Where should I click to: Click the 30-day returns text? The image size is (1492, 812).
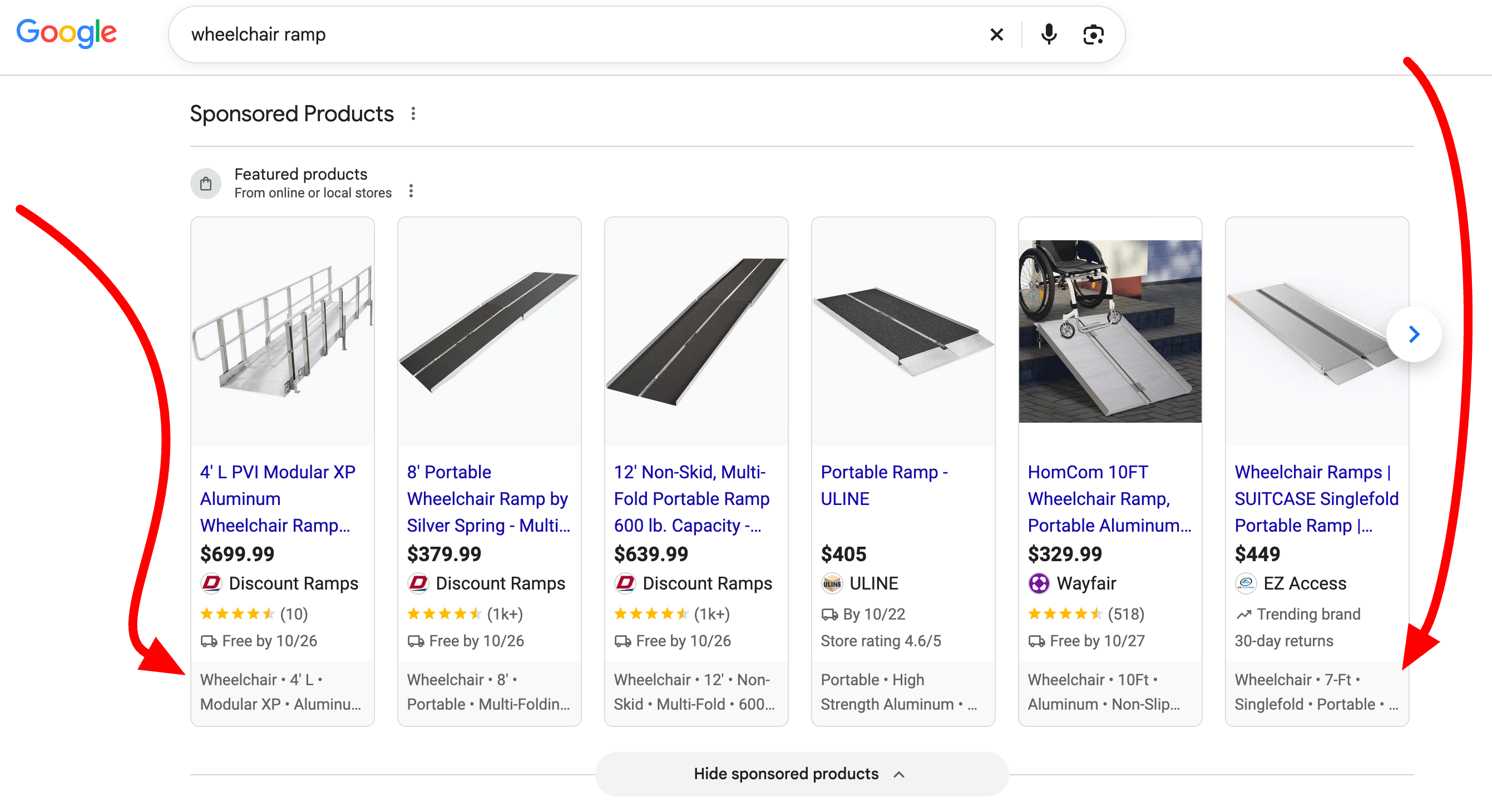tap(1283, 641)
